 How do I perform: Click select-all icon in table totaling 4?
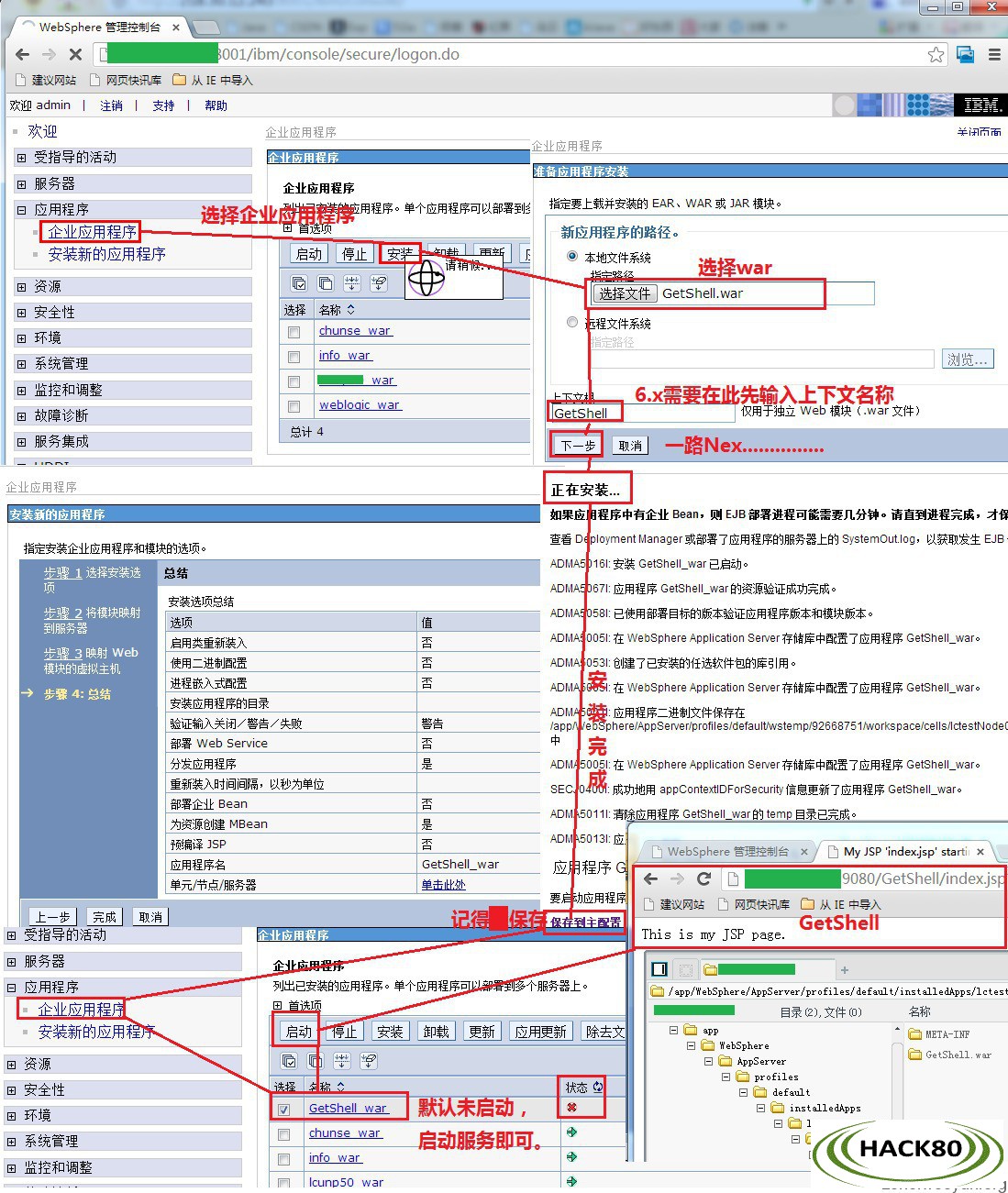point(299,283)
